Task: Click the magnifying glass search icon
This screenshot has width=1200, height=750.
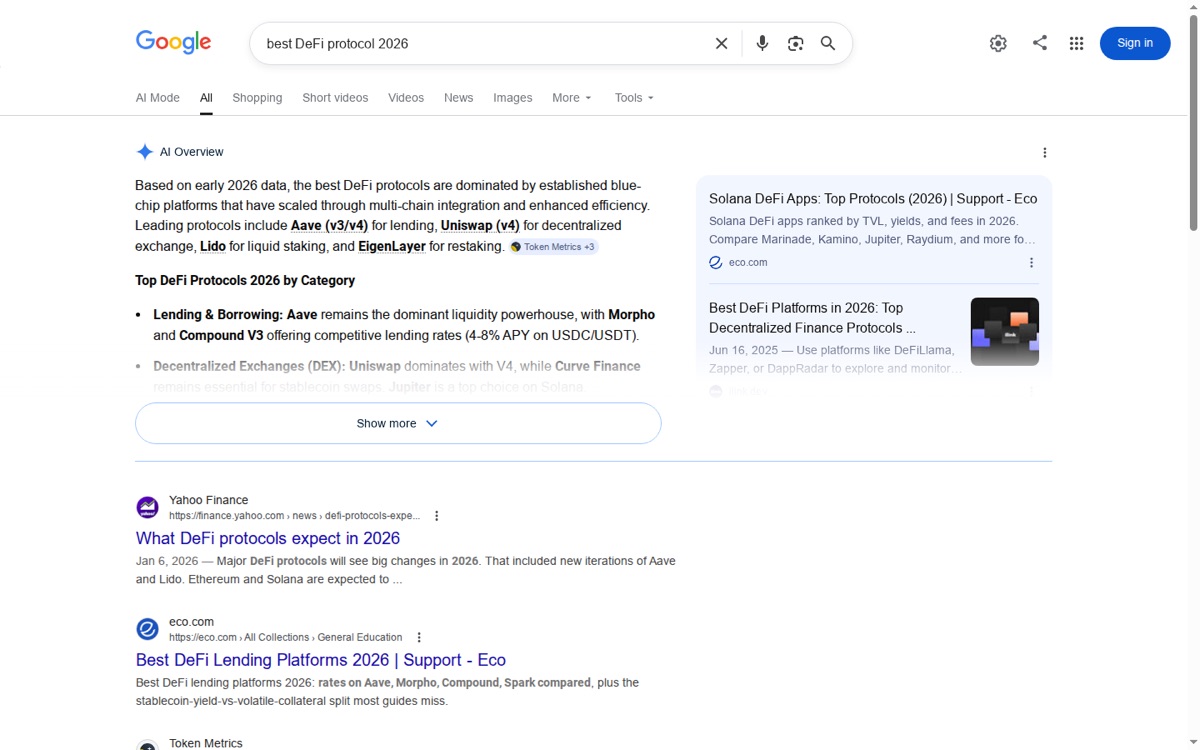Action: tap(828, 43)
